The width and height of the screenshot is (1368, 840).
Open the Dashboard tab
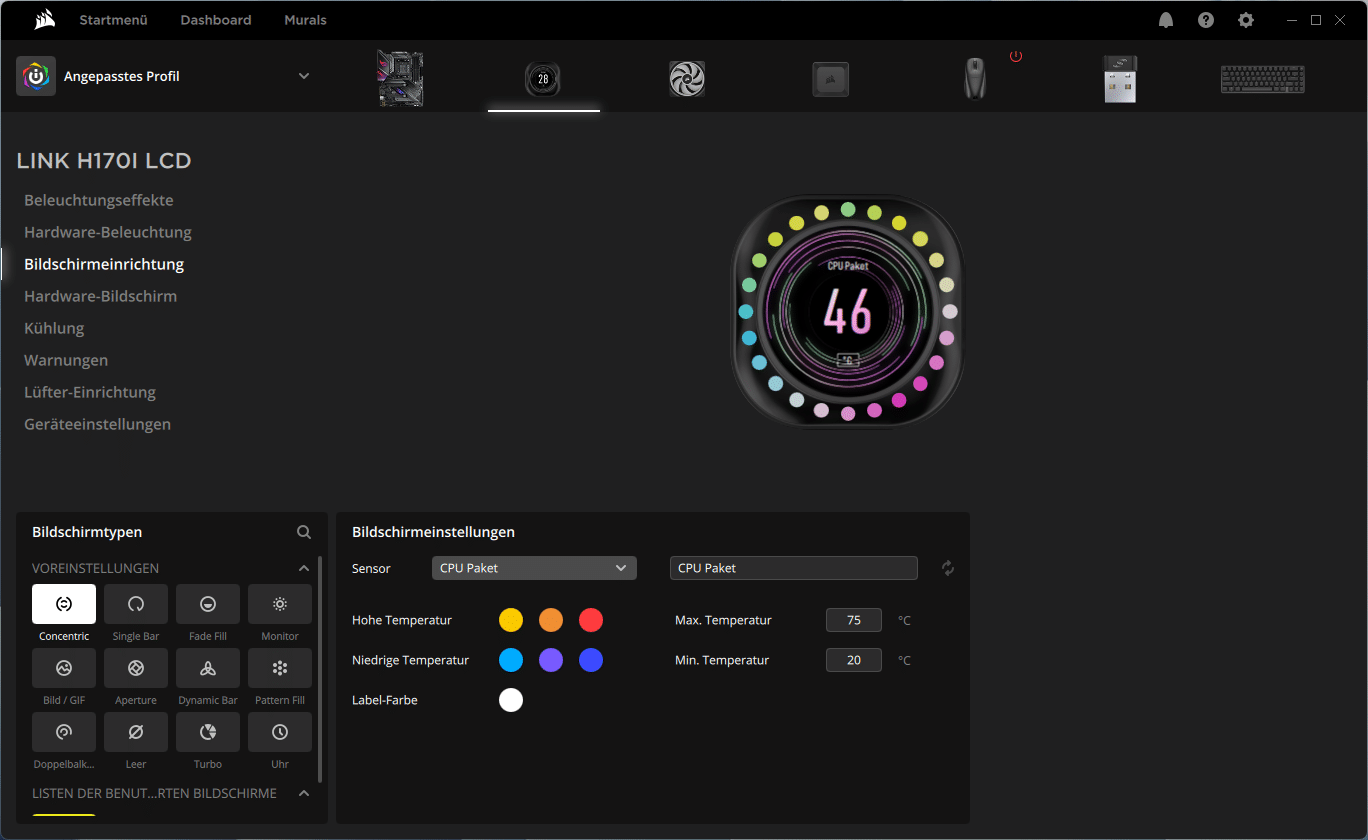[x=216, y=20]
